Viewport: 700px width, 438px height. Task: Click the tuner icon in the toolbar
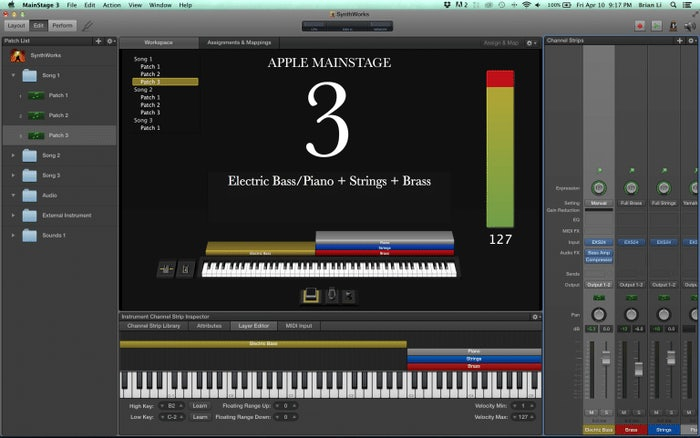88,24
